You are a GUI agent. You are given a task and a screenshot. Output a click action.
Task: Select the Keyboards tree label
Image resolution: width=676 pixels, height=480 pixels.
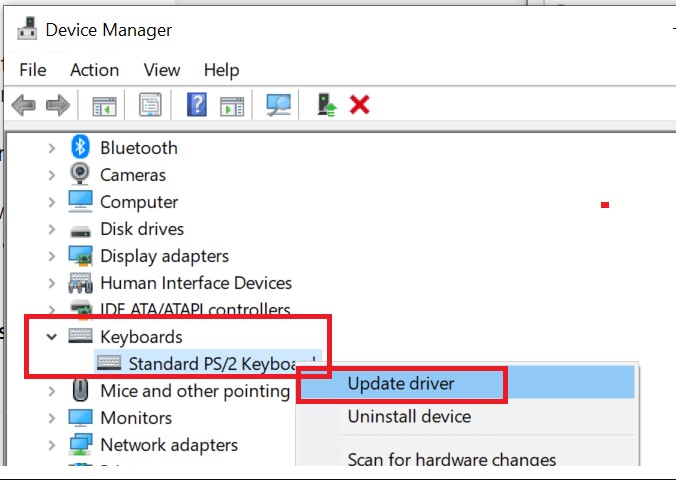141,337
